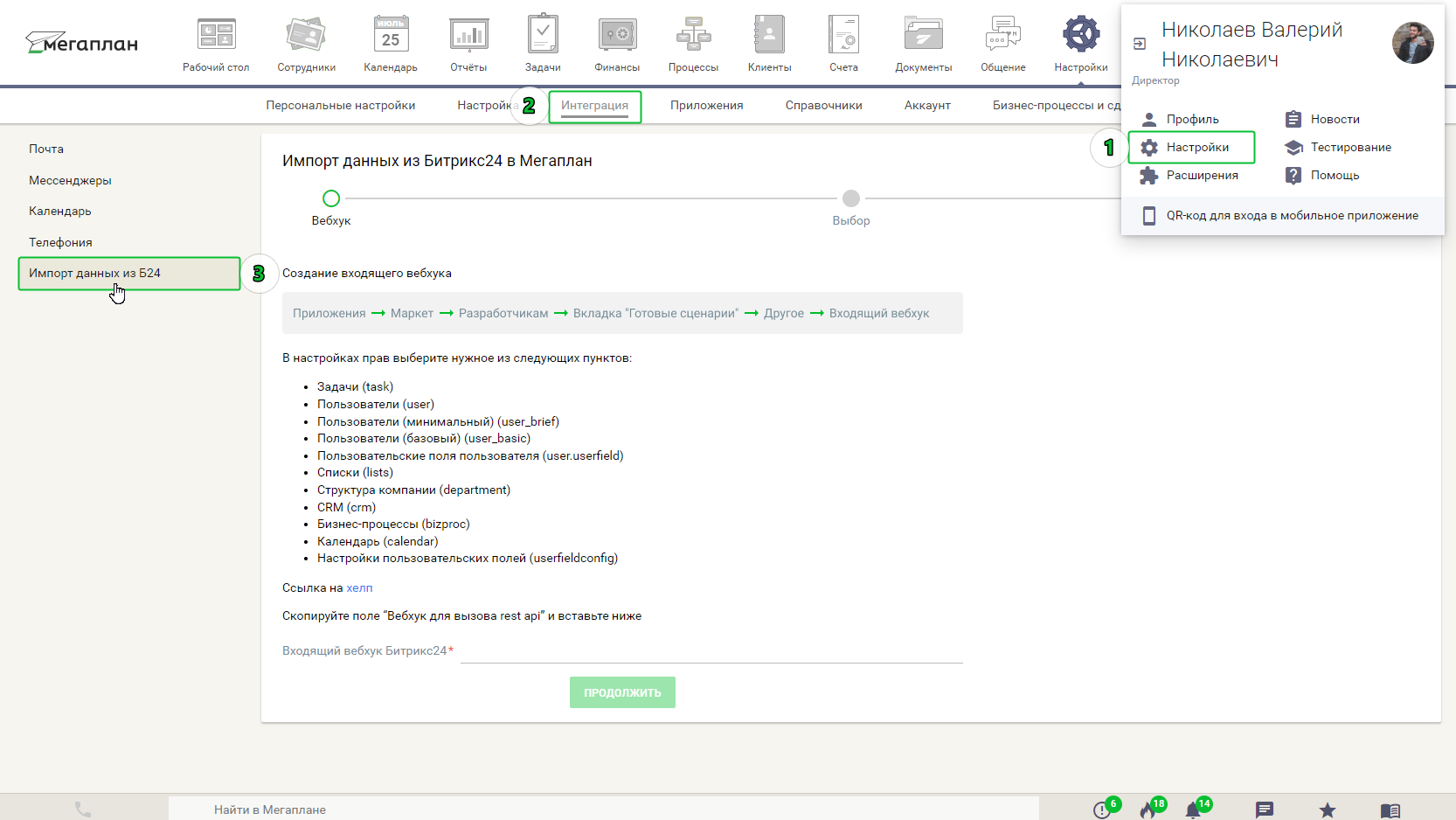Open the Процессы module icon
Viewport: 1456px width, 820px height.
[694, 34]
